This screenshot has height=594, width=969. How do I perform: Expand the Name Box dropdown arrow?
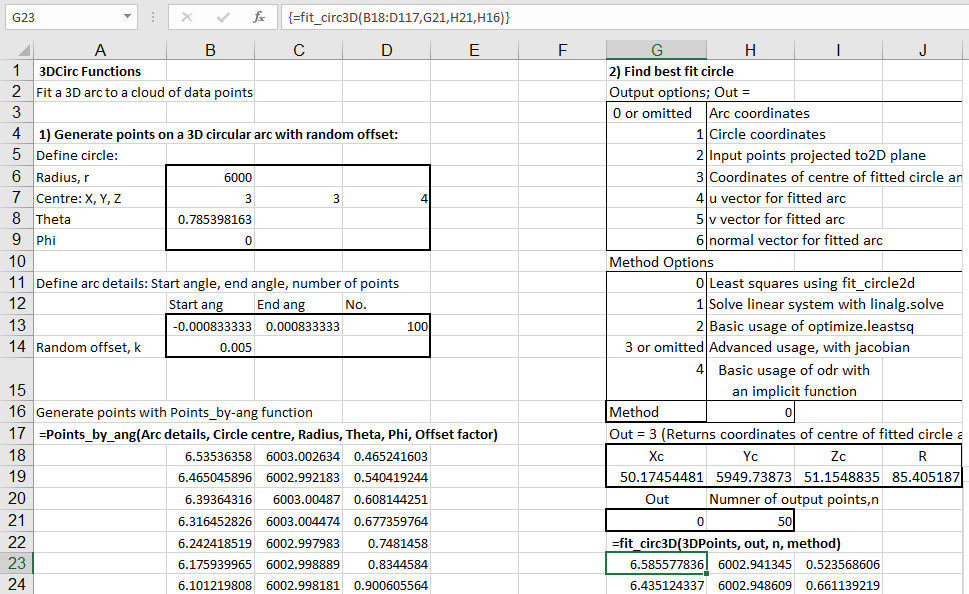click(126, 18)
